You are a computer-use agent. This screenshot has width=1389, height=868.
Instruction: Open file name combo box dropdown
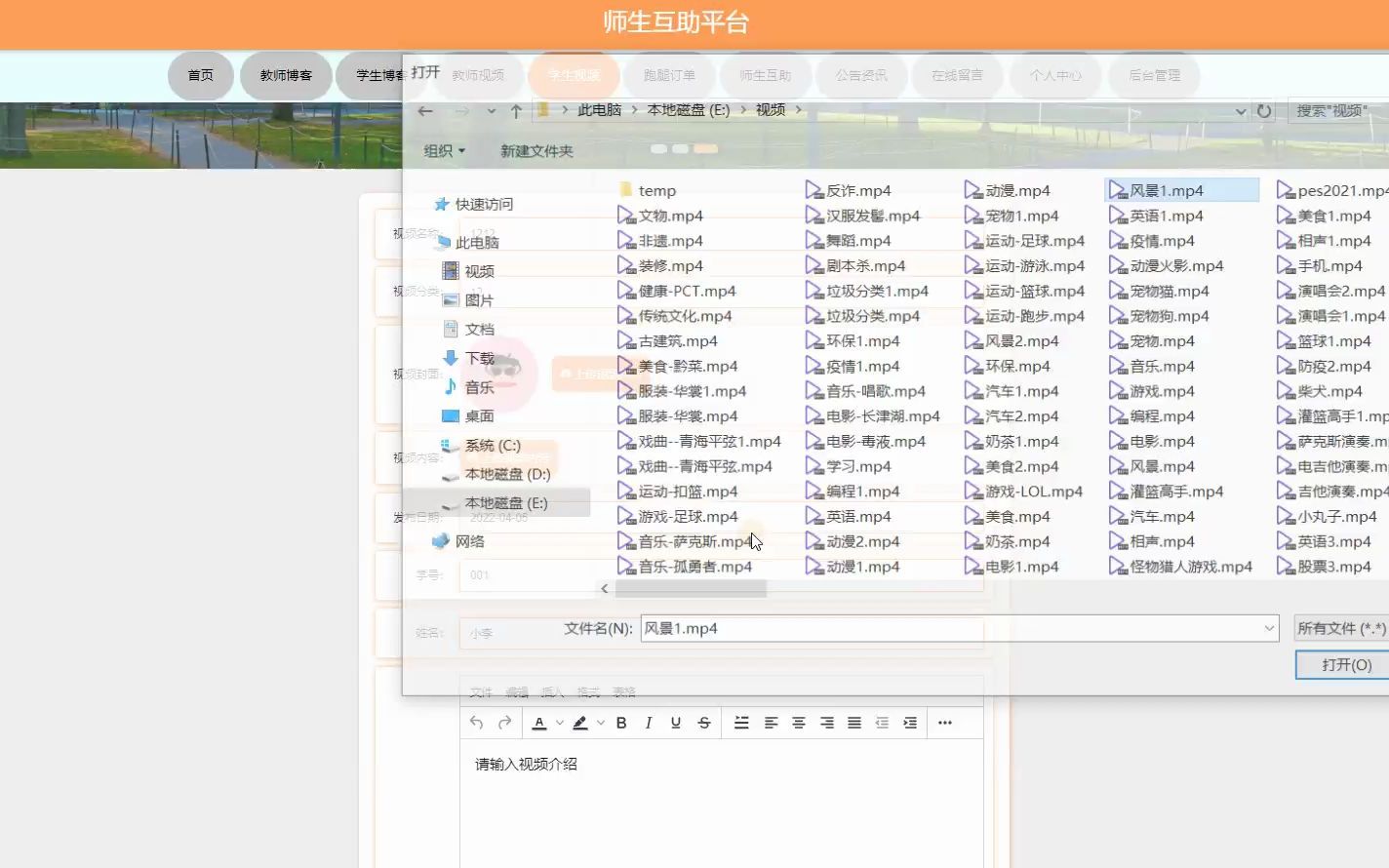click(1269, 628)
